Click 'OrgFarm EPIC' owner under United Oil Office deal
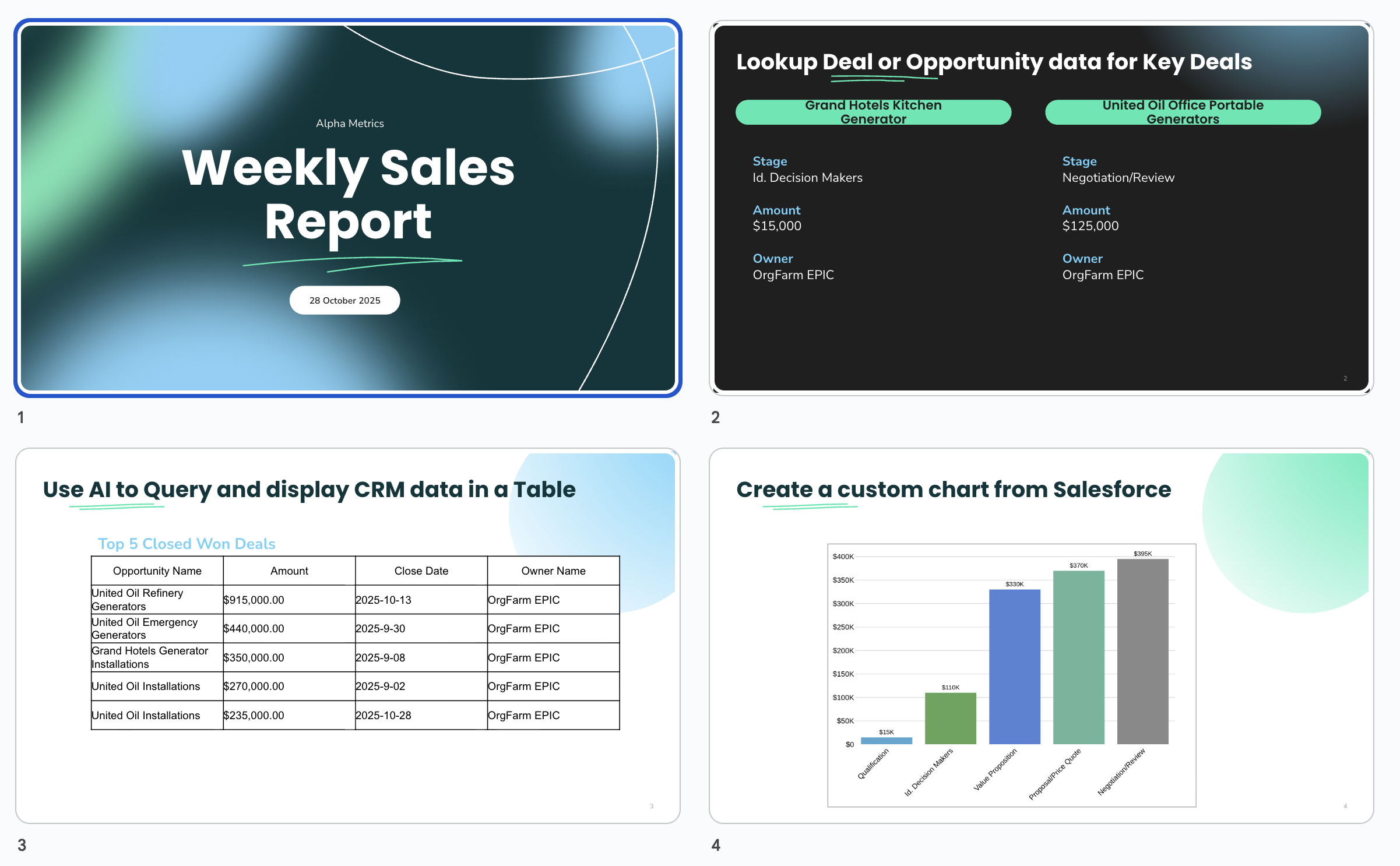1400x866 pixels. point(1103,275)
